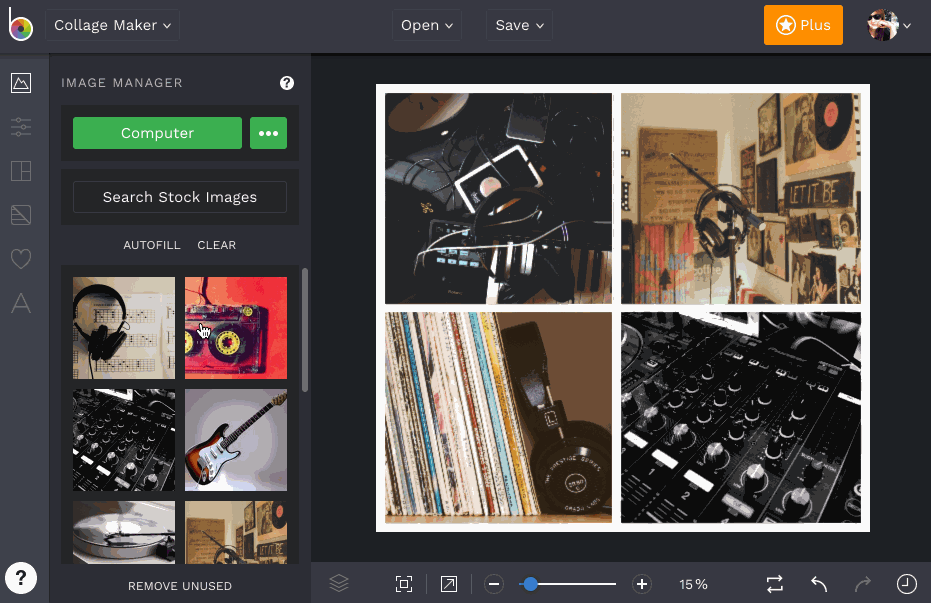The width and height of the screenshot is (931, 603).
Task: Select the black mixer knobs thumbnail
Action: tap(124, 440)
